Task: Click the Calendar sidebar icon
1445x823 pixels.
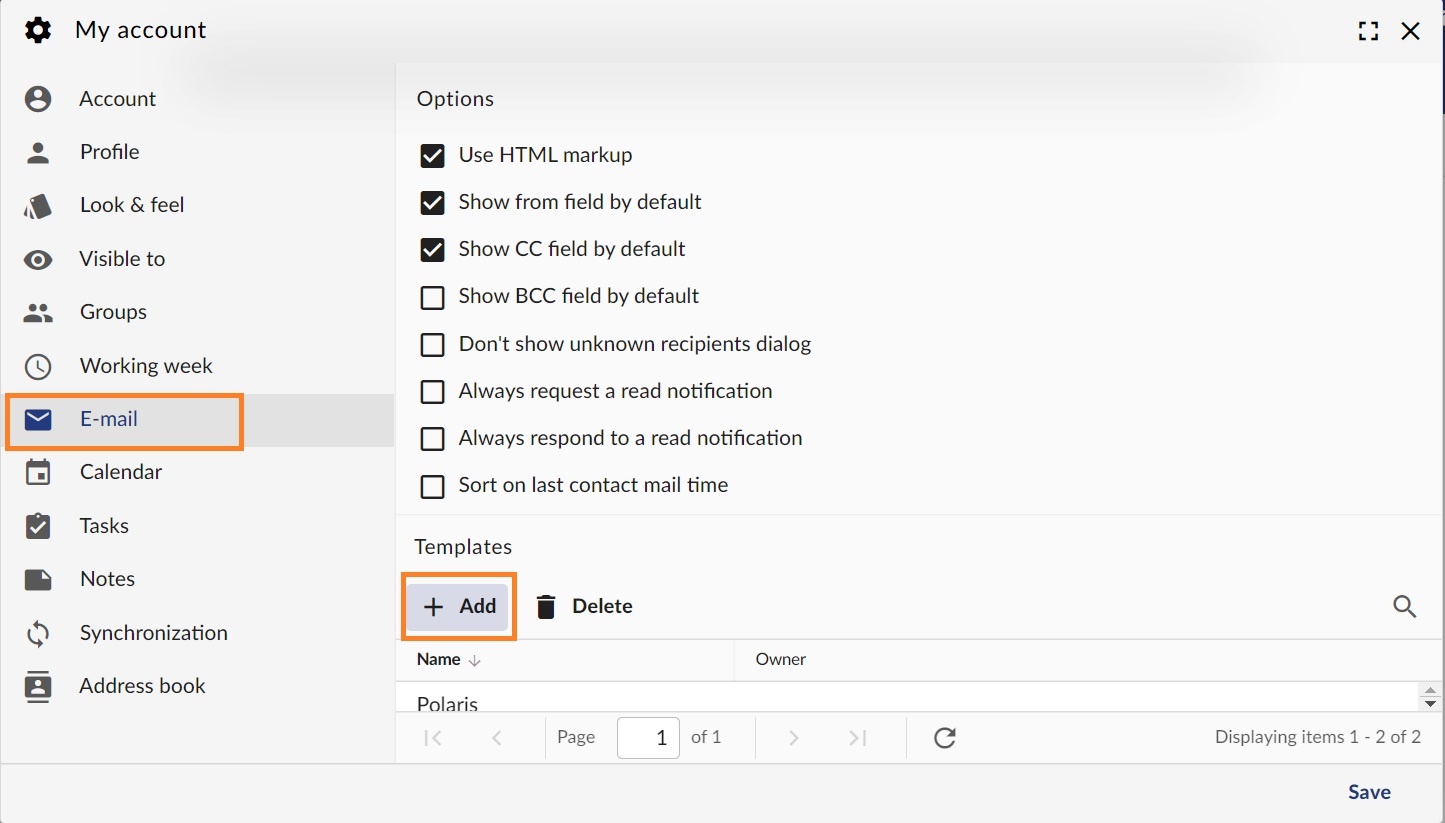Action: click(x=38, y=472)
